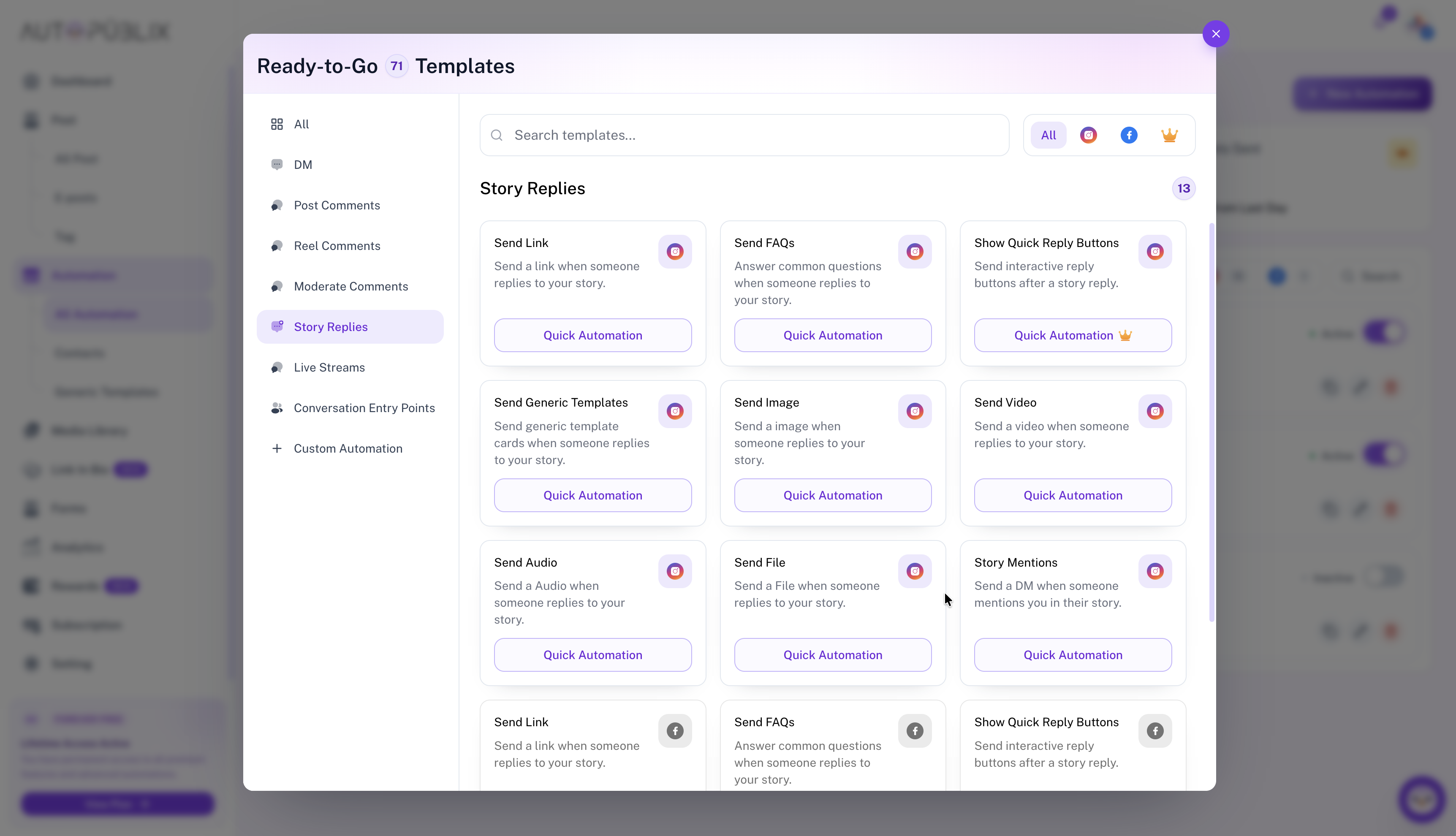The image size is (1456, 836).
Task: Click the 13 Story Replies count badge
Action: tap(1183, 188)
